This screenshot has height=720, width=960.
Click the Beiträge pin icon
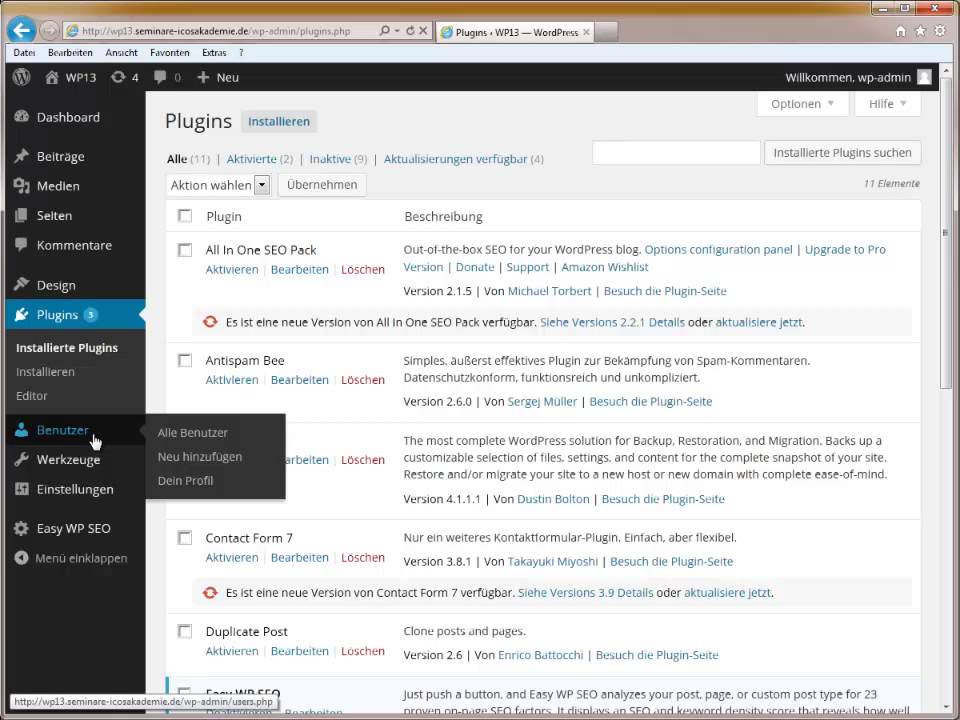(x=21, y=156)
